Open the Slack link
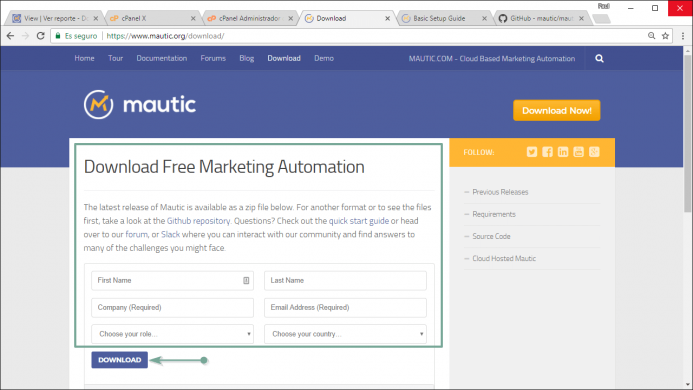 [171, 234]
